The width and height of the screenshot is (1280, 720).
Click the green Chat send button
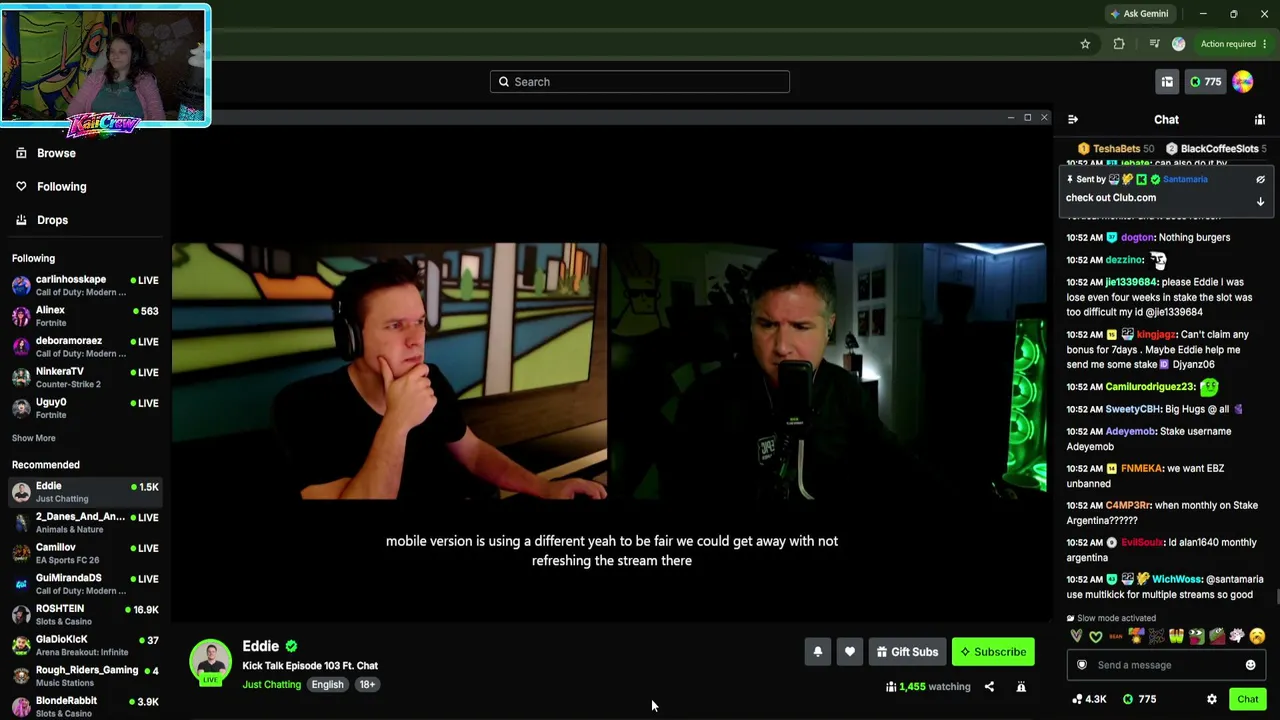[1248, 699]
